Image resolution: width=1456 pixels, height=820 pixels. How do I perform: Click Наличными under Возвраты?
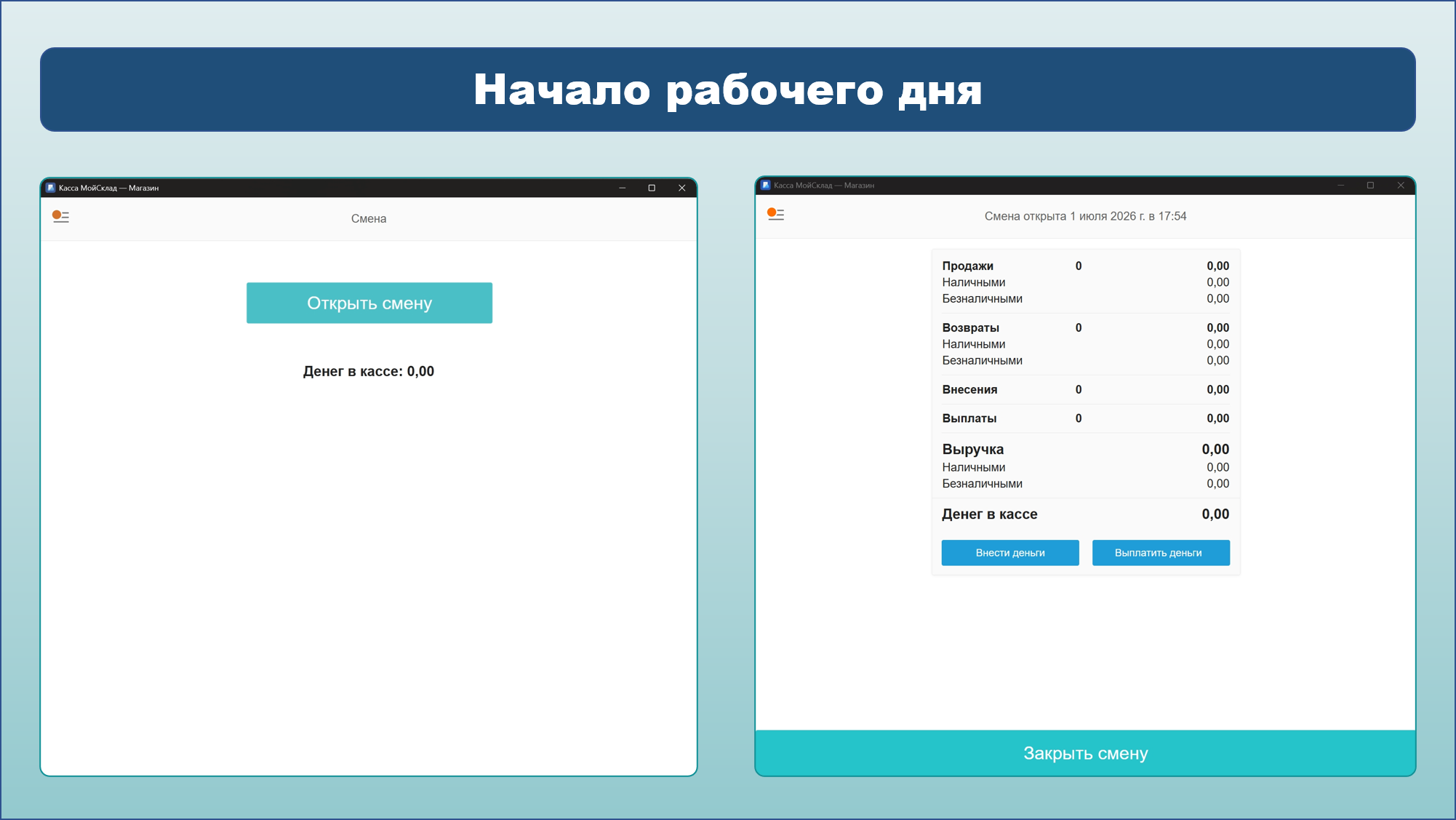(973, 344)
